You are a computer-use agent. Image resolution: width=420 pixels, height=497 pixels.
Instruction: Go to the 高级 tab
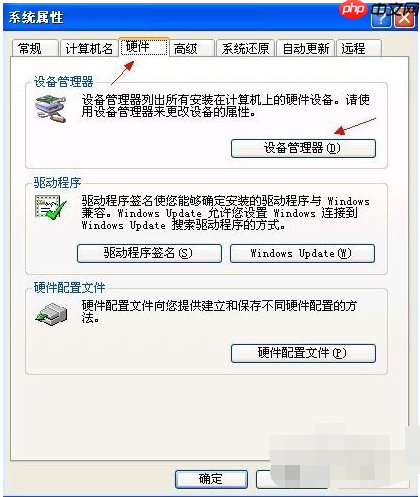coord(192,48)
